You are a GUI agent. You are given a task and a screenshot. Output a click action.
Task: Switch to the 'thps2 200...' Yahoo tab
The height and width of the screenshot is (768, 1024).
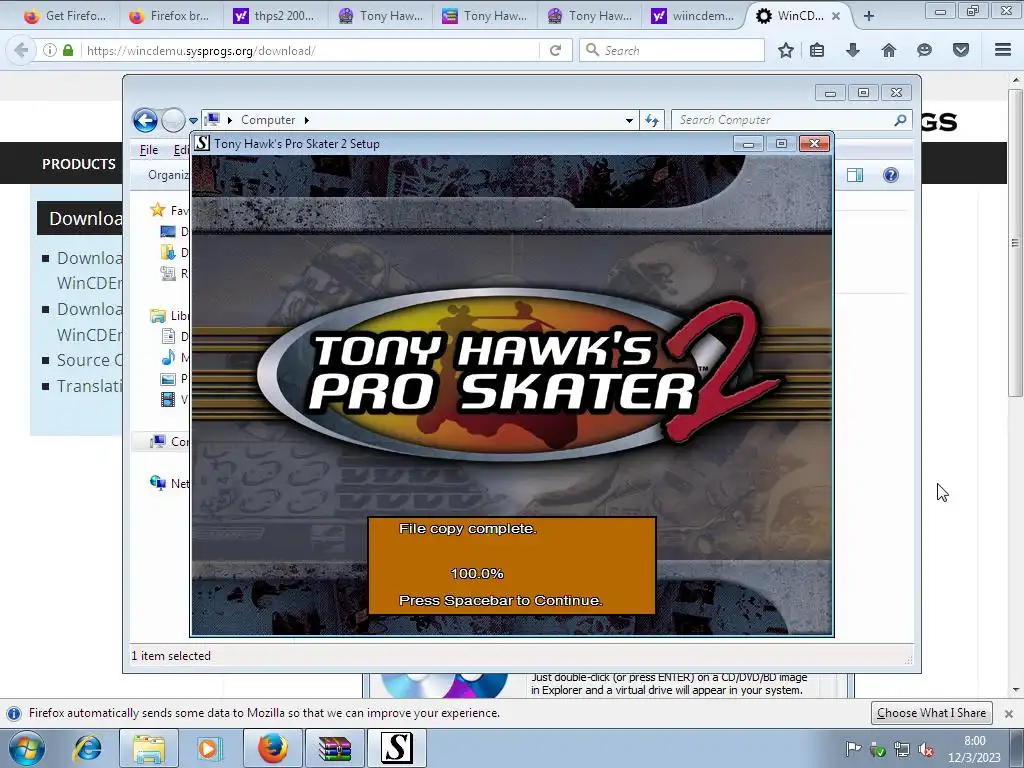point(274,16)
